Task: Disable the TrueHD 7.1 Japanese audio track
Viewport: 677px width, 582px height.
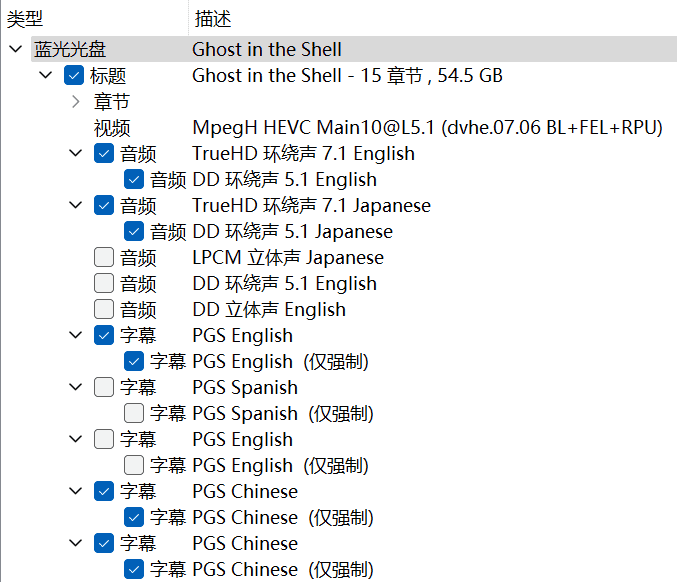Action: 104,206
